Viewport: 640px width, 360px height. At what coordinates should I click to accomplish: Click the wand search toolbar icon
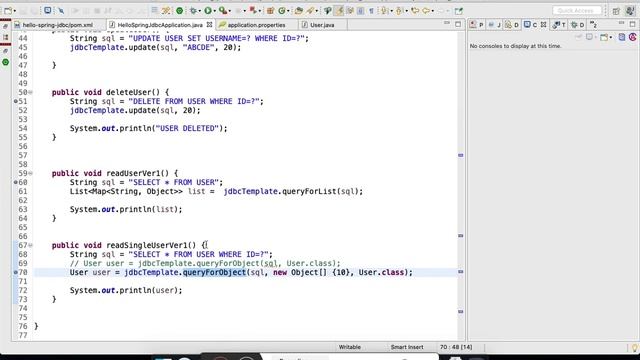tap(165, 11)
